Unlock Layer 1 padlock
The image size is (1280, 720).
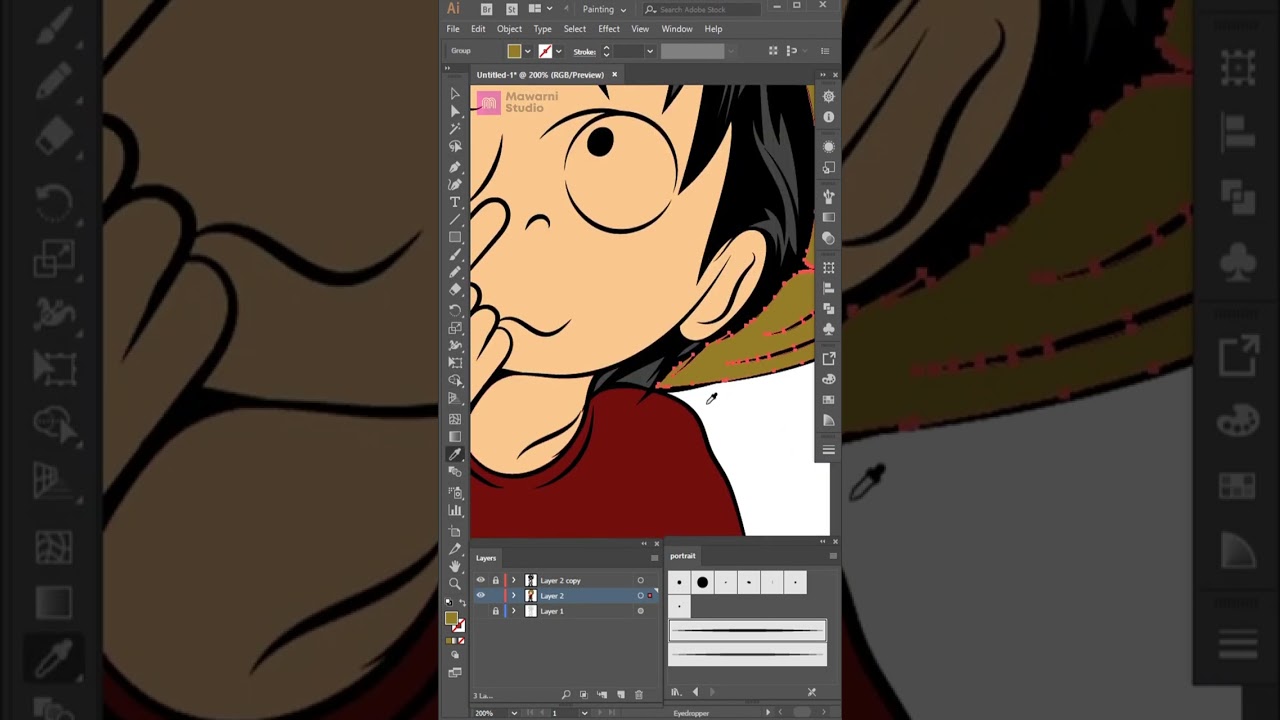click(x=495, y=611)
